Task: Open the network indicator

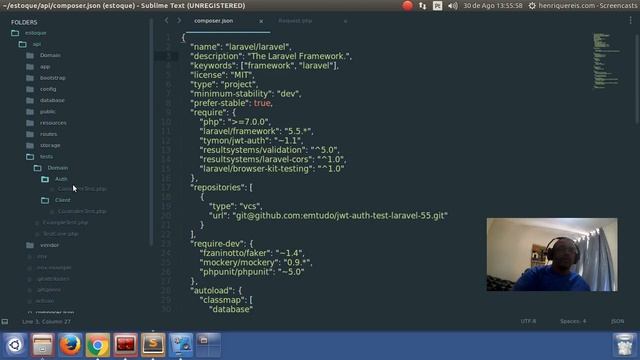Action: (x=422, y=6)
